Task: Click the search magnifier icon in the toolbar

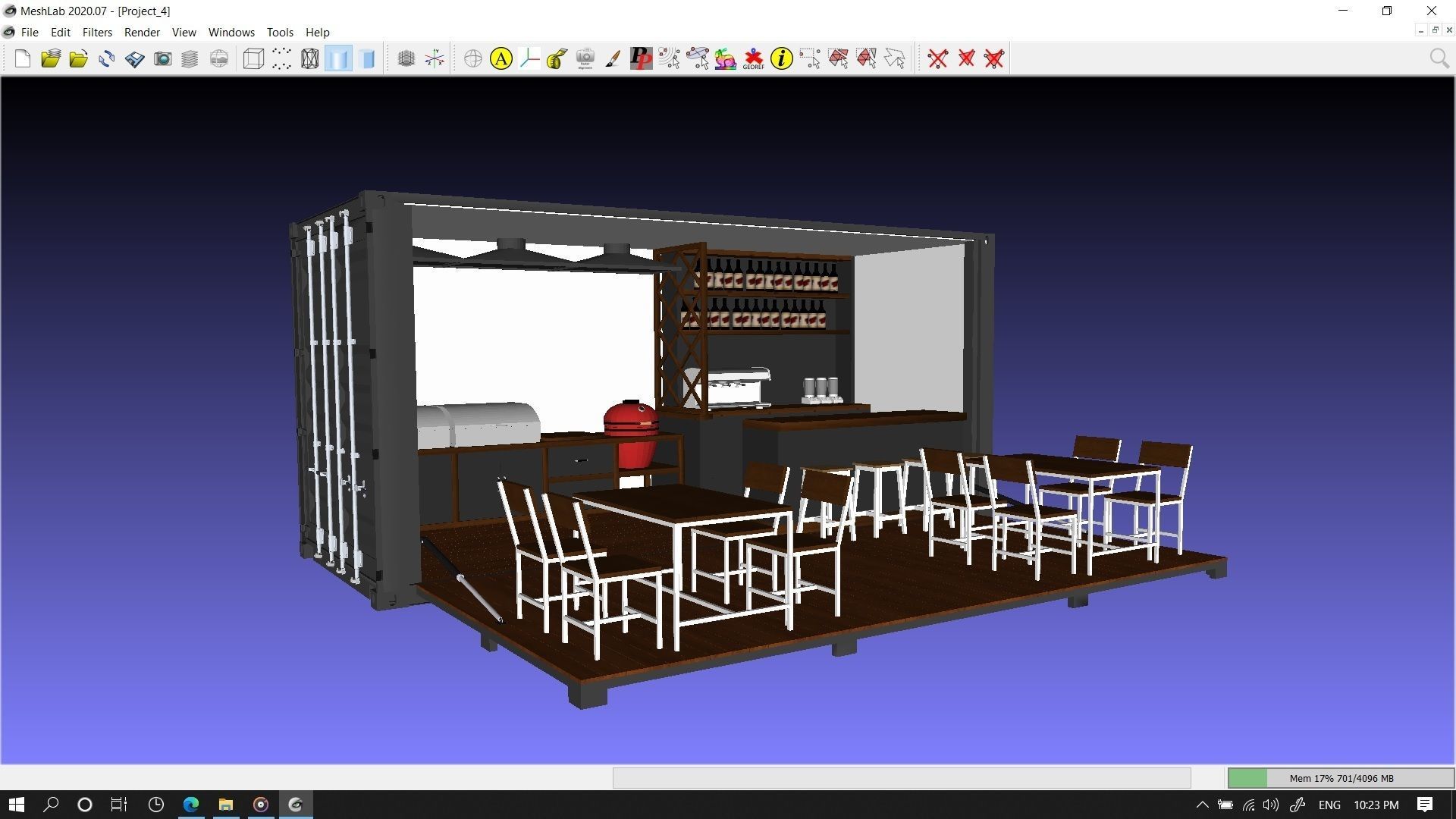Action: pos(1439,58)
